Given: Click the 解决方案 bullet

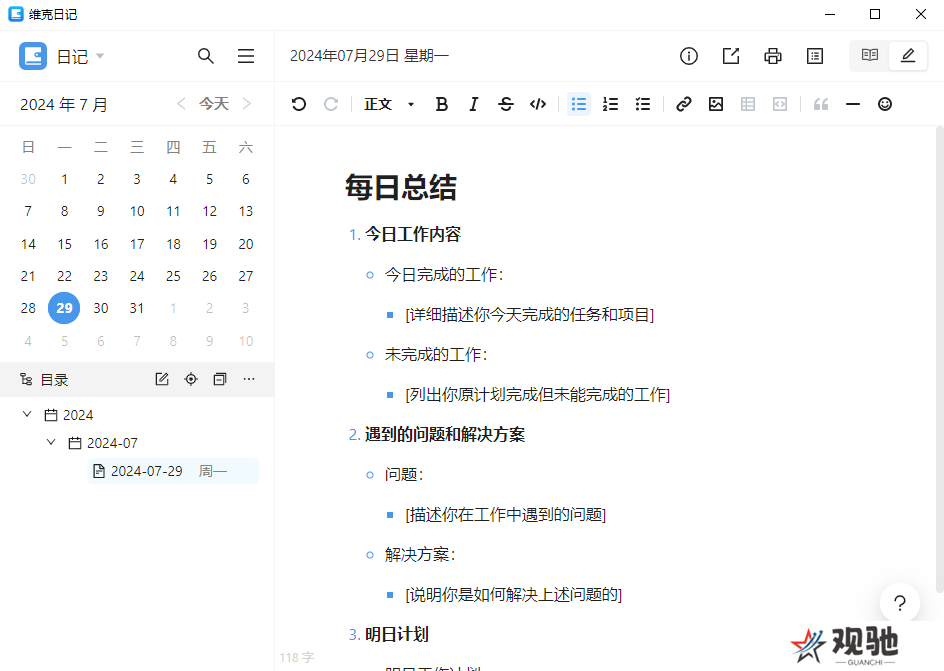Looking at the screenshot, I should (420, 554).
